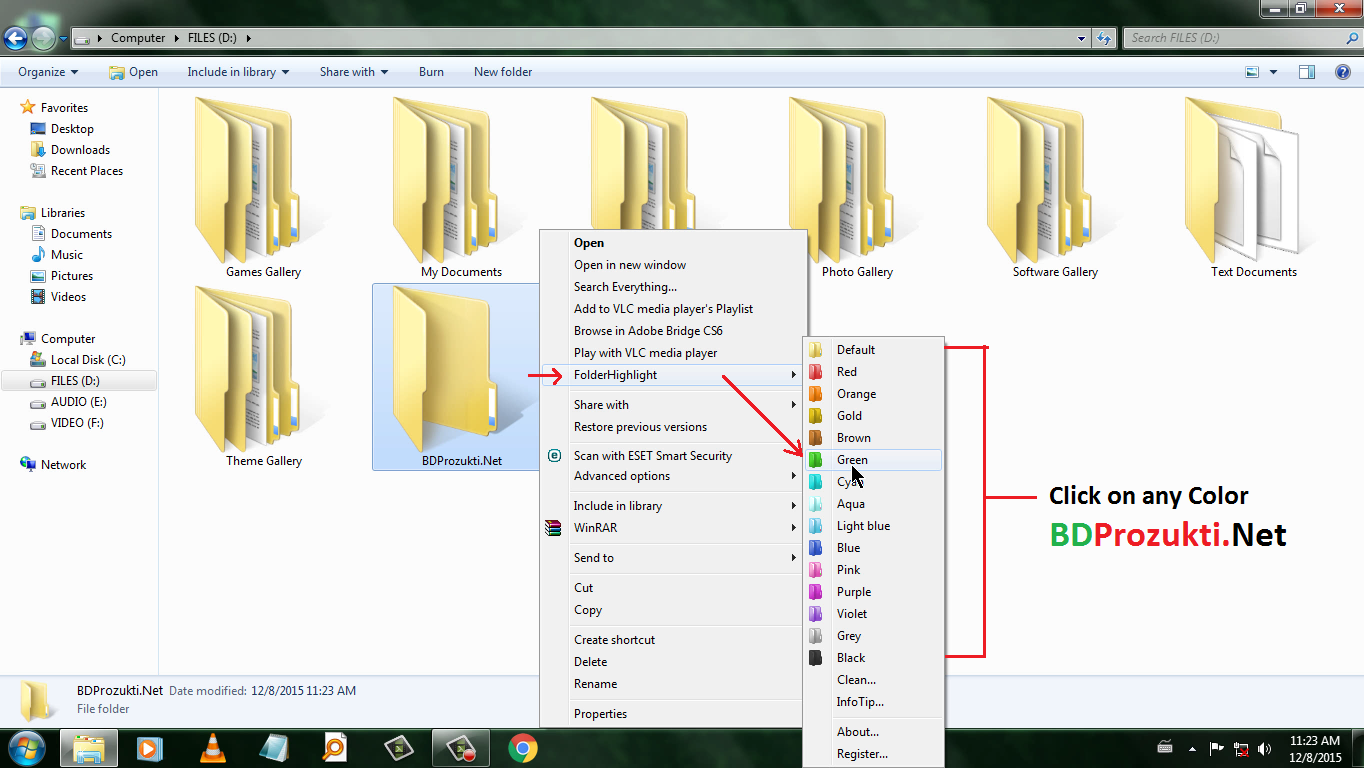The image size is (1364, 768).
Task: Open the Help question mark icon
Action: click(x=1342, y=72)
